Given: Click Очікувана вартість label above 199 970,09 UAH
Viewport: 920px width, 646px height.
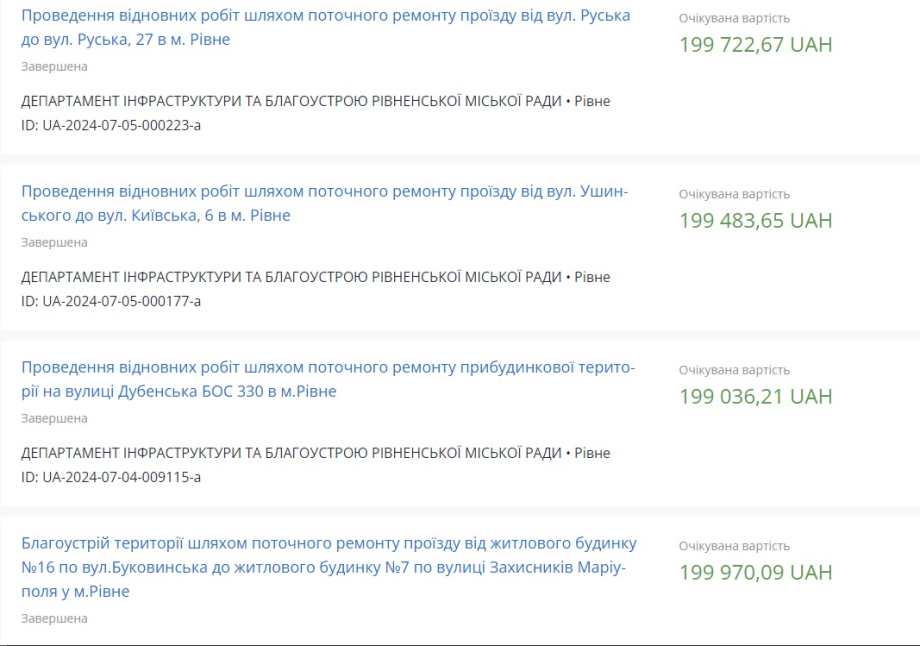Looking at the screenshot, I should pyautogui.click(x=734, y=547).
